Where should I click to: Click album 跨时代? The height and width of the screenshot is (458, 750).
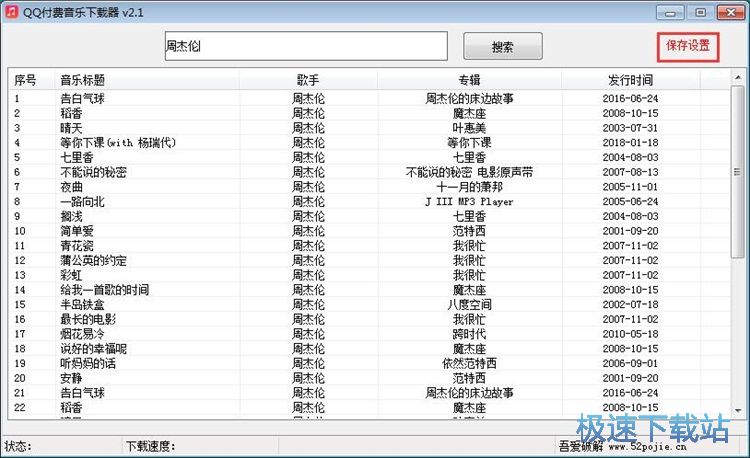469,334
